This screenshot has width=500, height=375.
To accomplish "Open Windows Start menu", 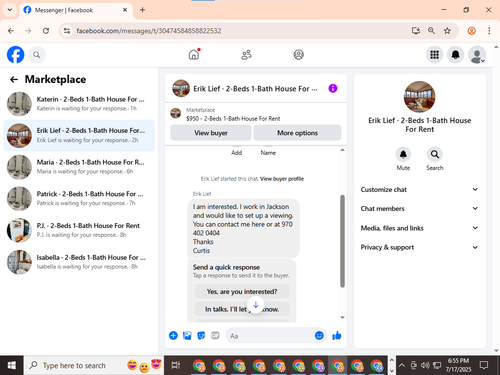I will pyautogui.click(x=12, y=365).
